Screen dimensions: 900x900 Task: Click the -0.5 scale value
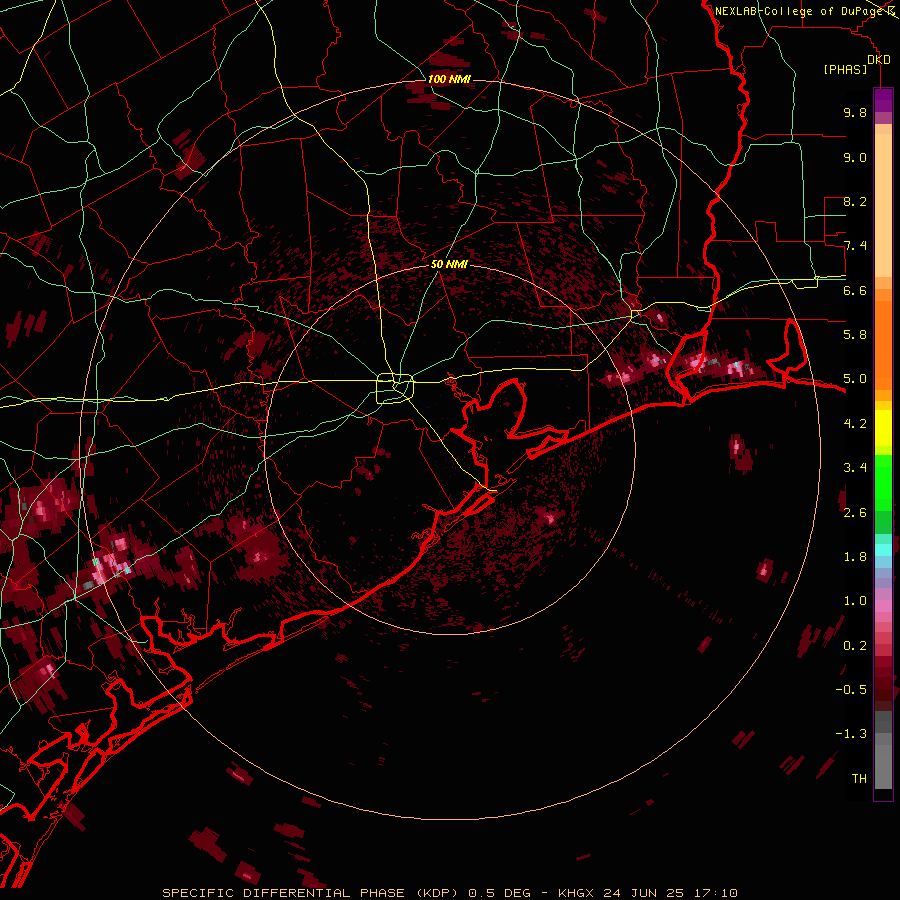pos(851,689)
